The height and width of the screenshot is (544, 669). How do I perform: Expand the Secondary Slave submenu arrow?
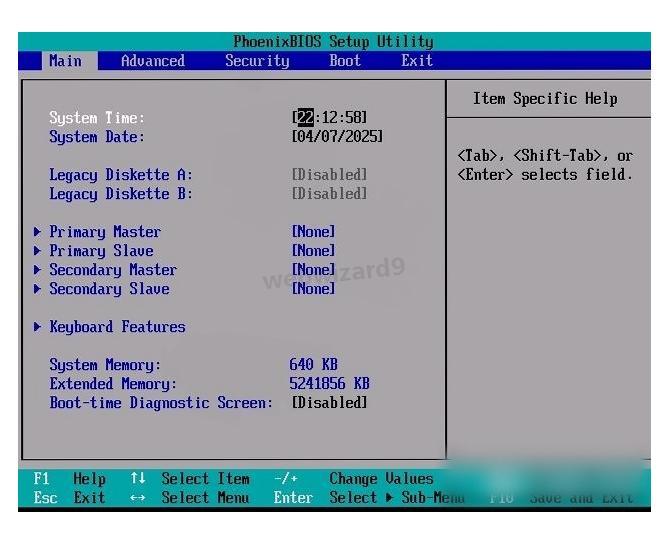37,289
